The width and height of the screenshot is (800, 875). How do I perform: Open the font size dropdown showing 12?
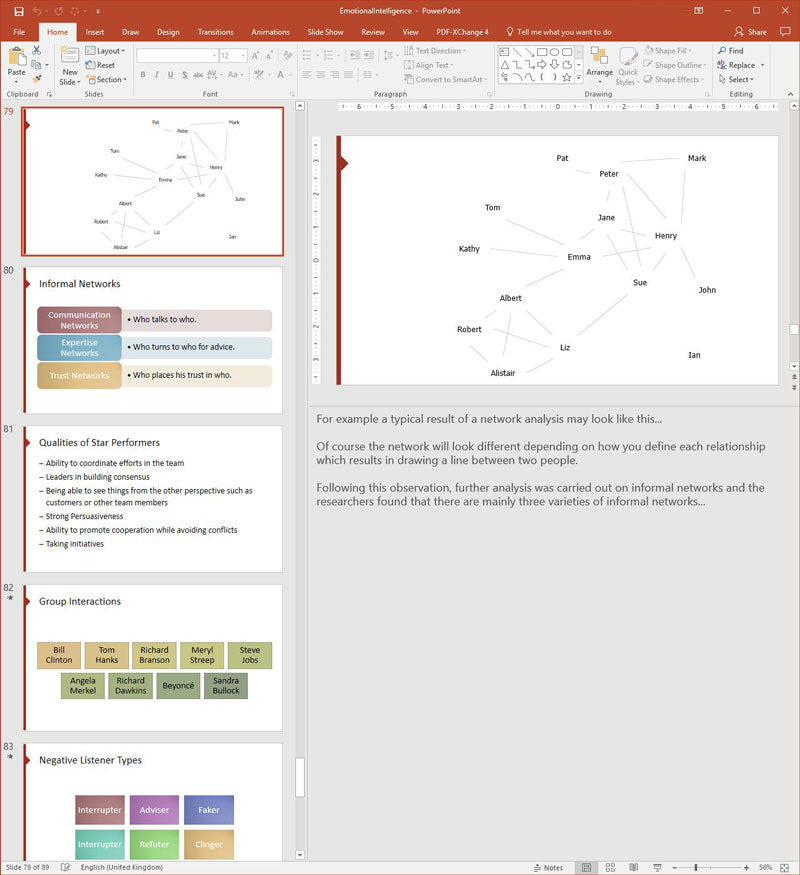tap(233, 56)
